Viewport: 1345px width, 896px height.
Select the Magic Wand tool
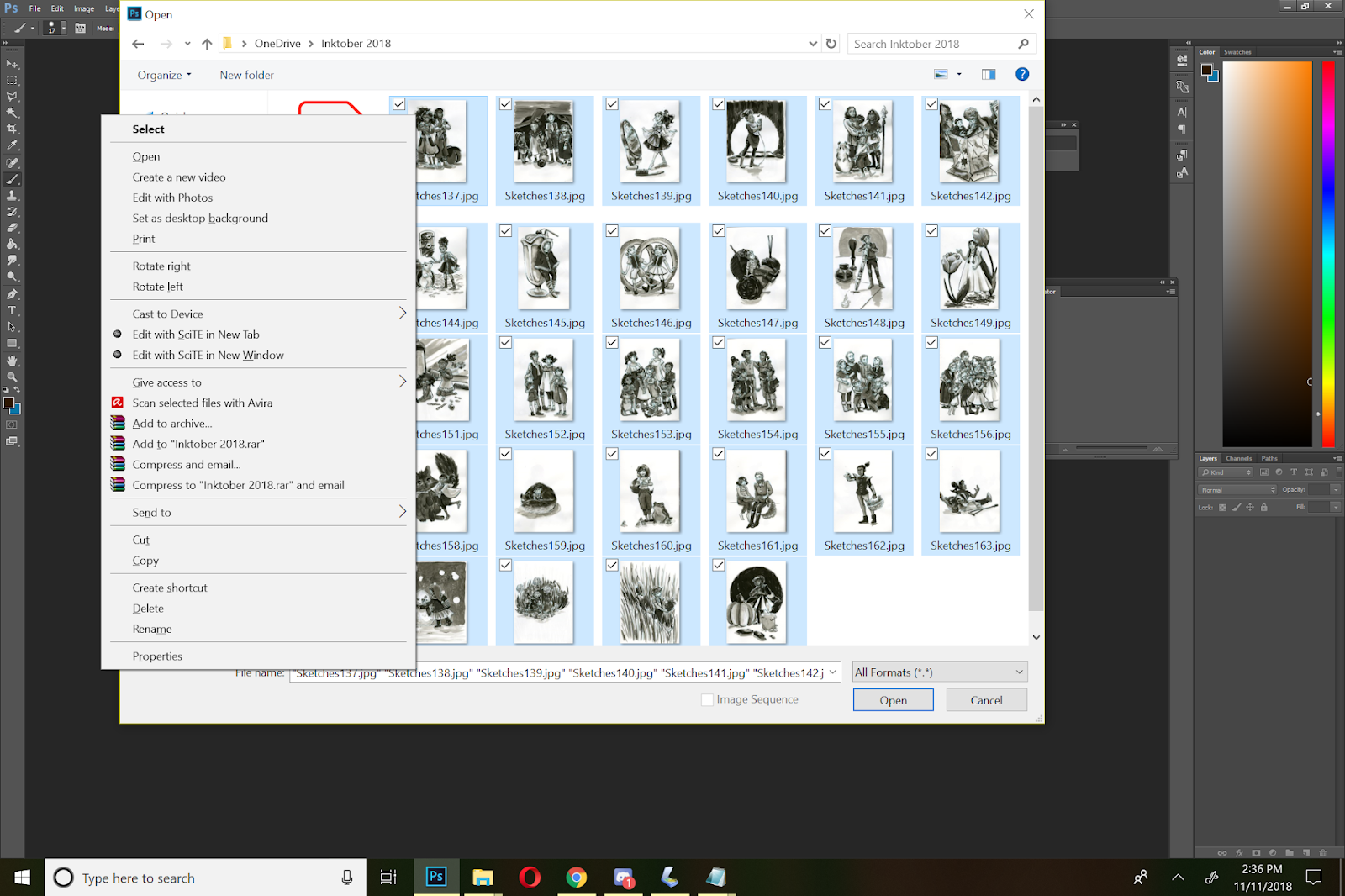coord(12,113)
